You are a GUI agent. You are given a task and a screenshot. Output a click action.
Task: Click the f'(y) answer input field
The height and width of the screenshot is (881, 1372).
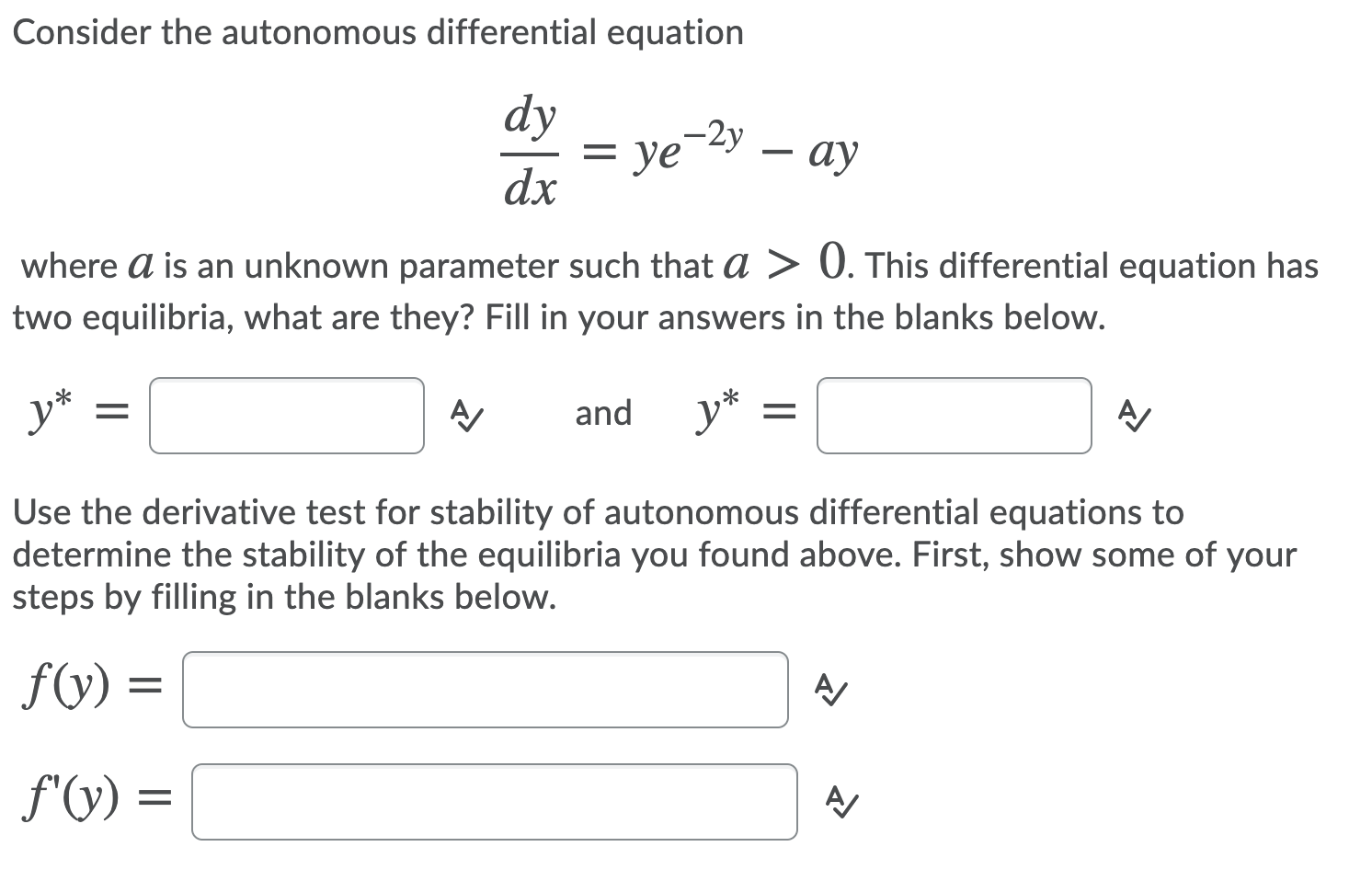pyautogui.click(x=494, y=801)
